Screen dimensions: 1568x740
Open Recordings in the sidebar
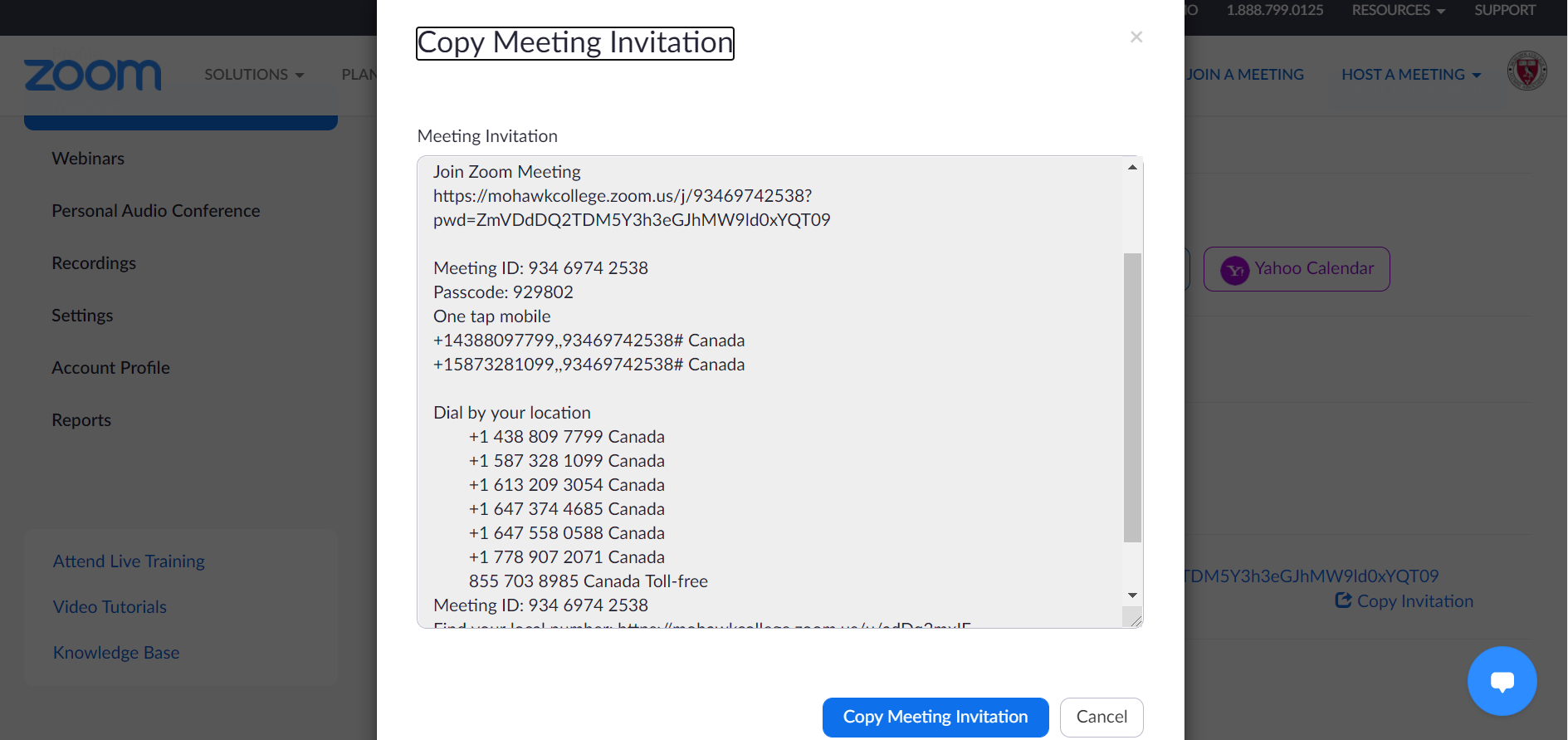tap(94, 263)
